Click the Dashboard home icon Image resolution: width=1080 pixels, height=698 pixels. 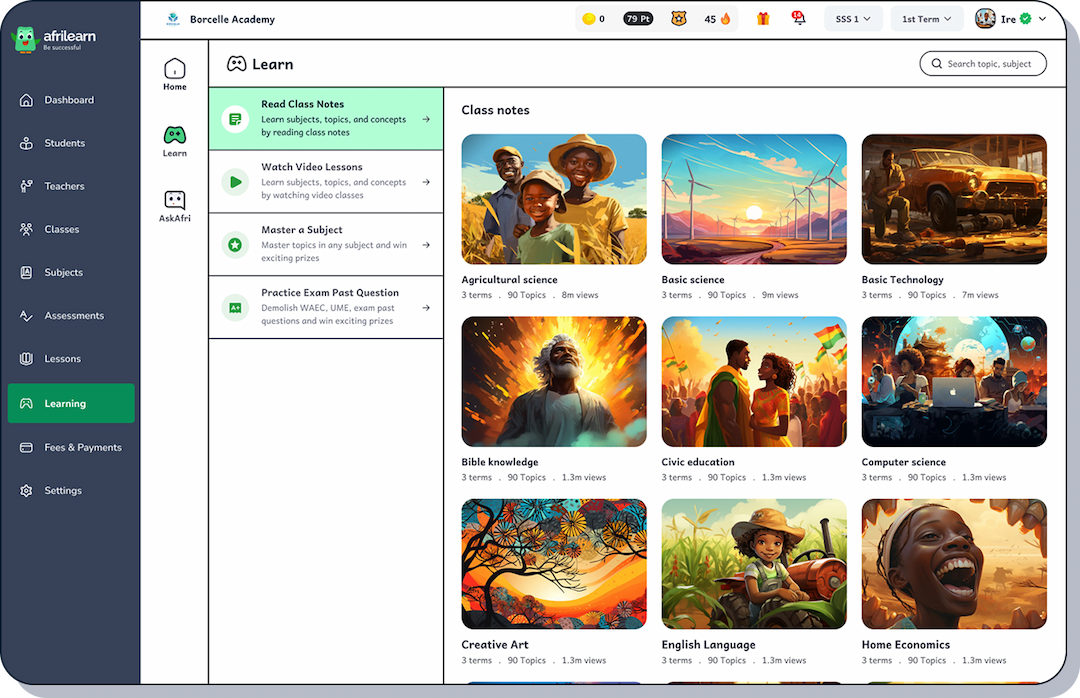[x=26, y=100]
